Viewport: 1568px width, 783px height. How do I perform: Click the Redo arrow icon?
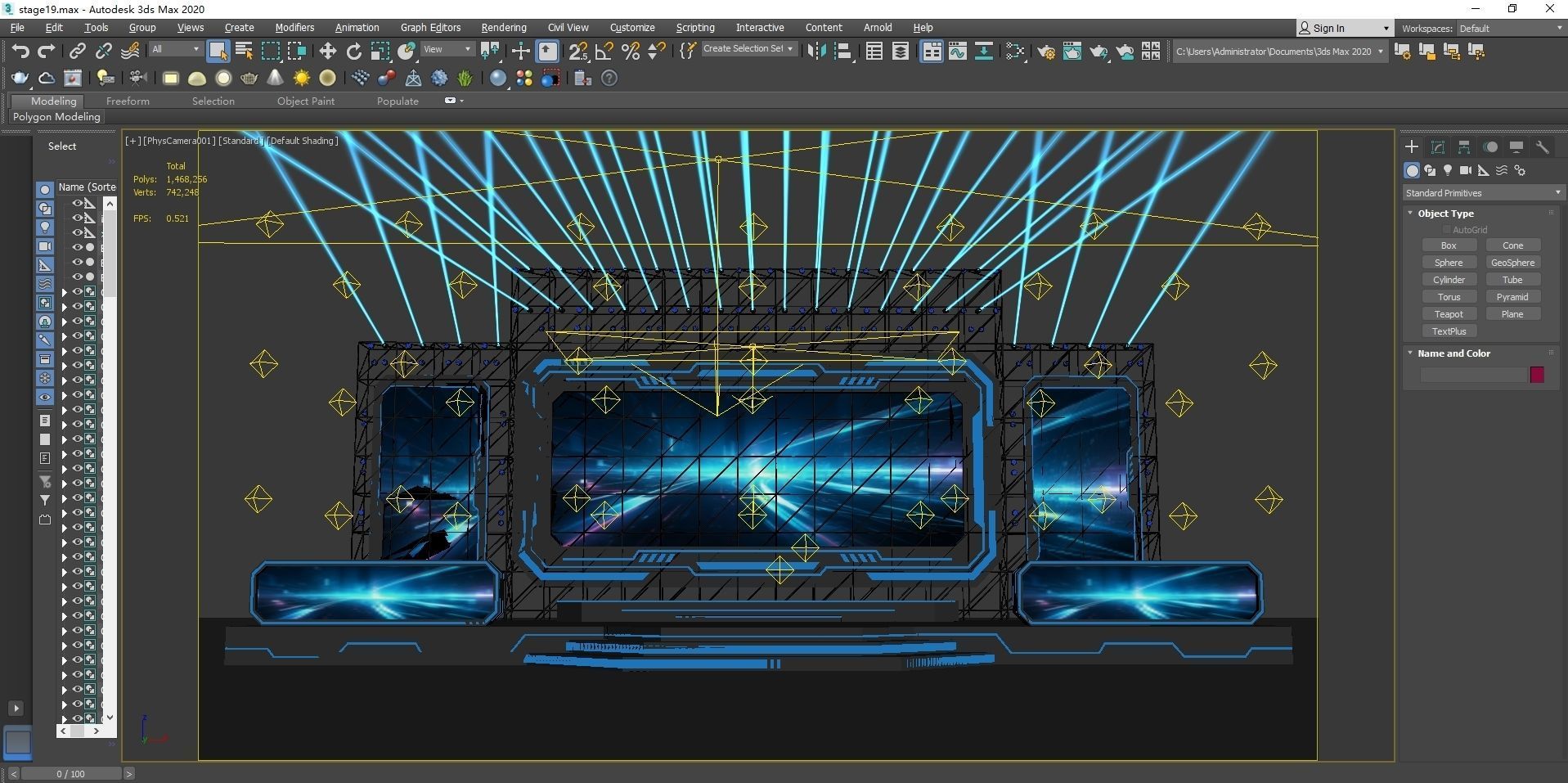coord(47,52)
